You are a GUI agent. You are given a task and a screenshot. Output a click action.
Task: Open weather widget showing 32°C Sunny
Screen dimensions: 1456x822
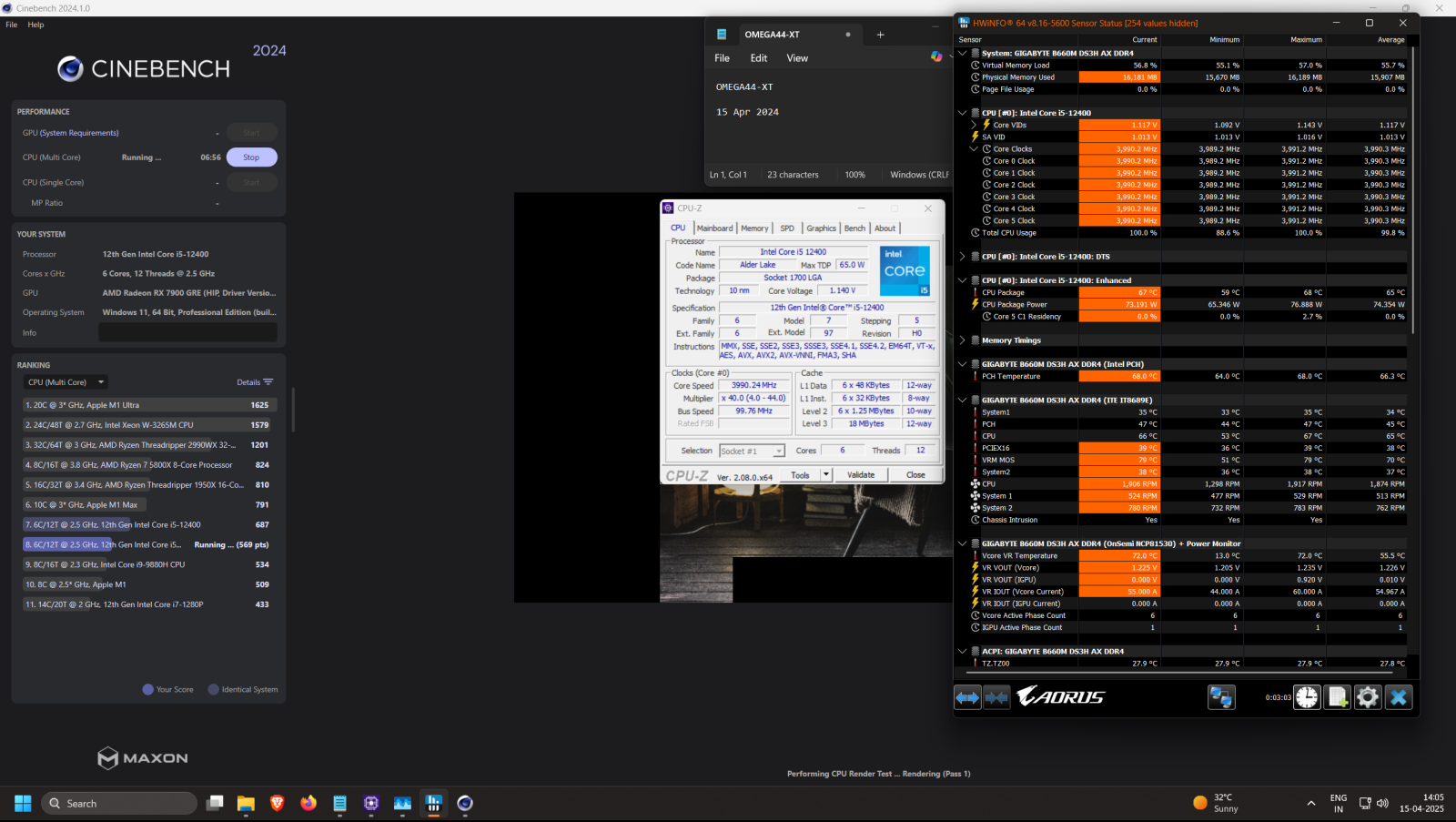pyautogui.click(x=1217, y=803)
